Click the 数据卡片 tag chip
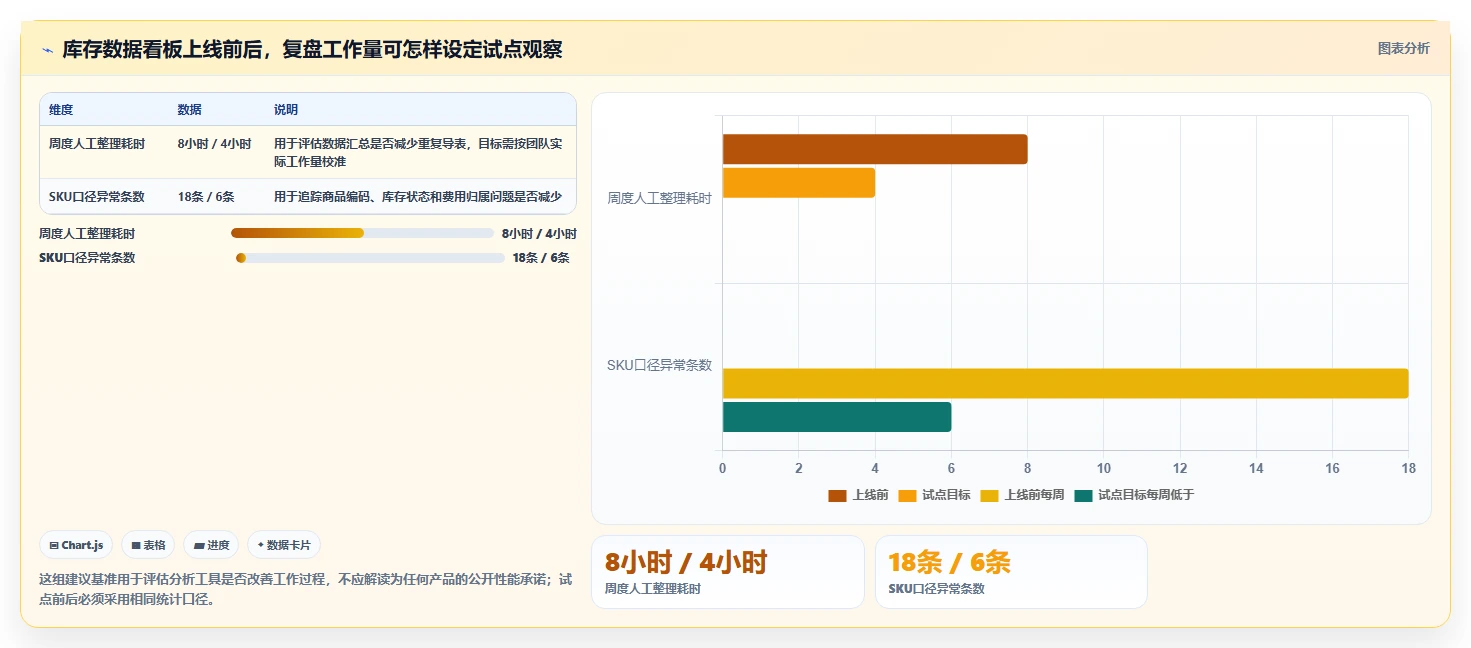Viewport: 1471px width, 648px height. (x=284, y=545)
